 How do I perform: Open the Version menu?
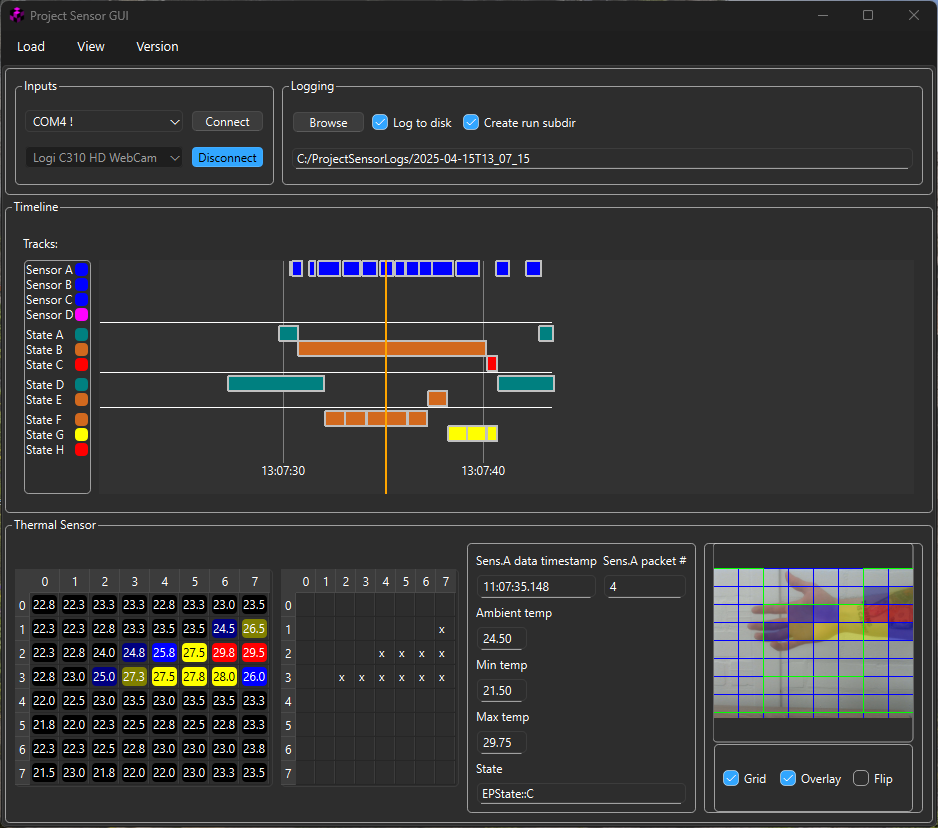point(157,46)
